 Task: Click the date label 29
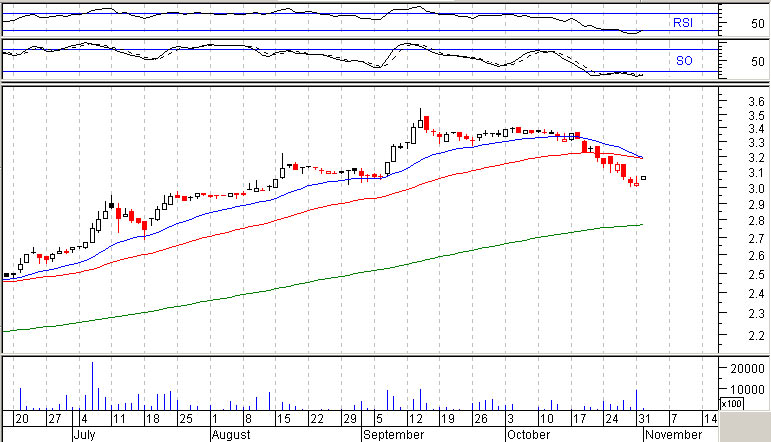click(x=350, y=419)
